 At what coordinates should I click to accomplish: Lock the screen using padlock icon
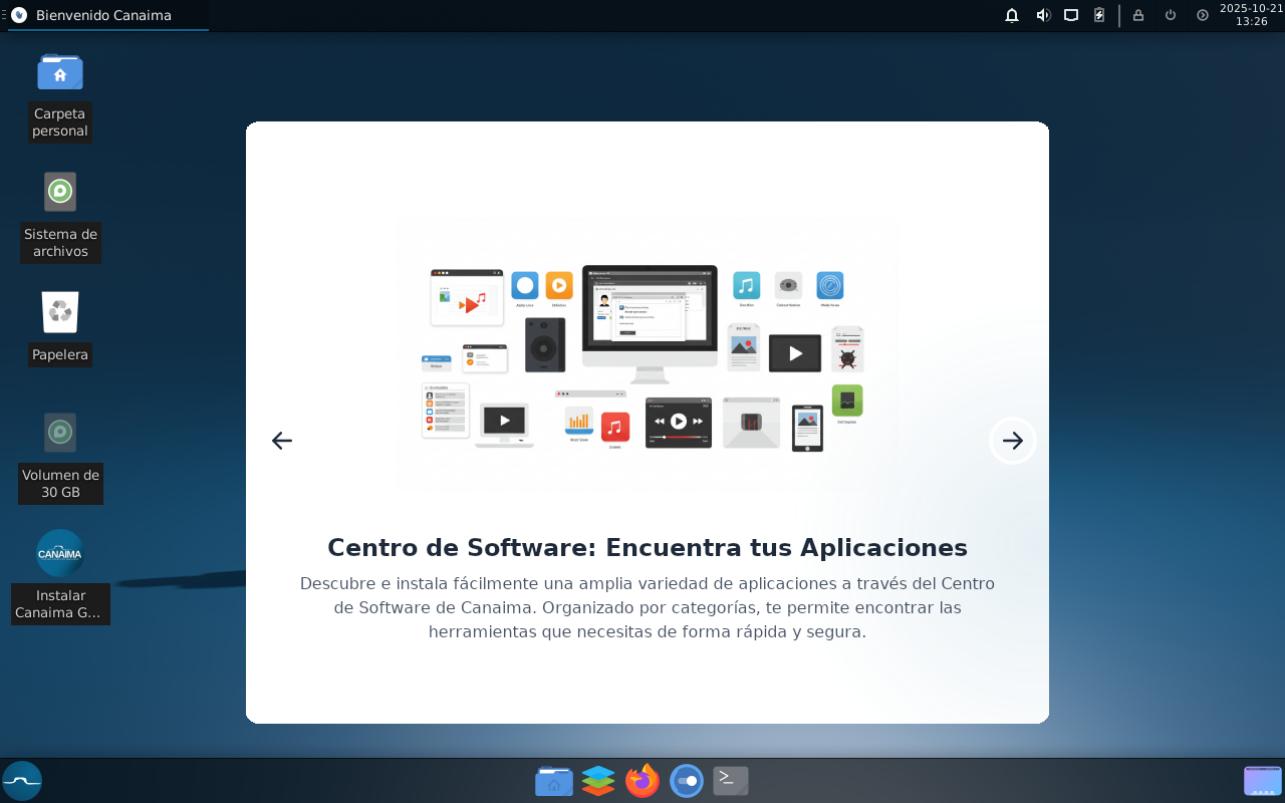[1138, 15]
